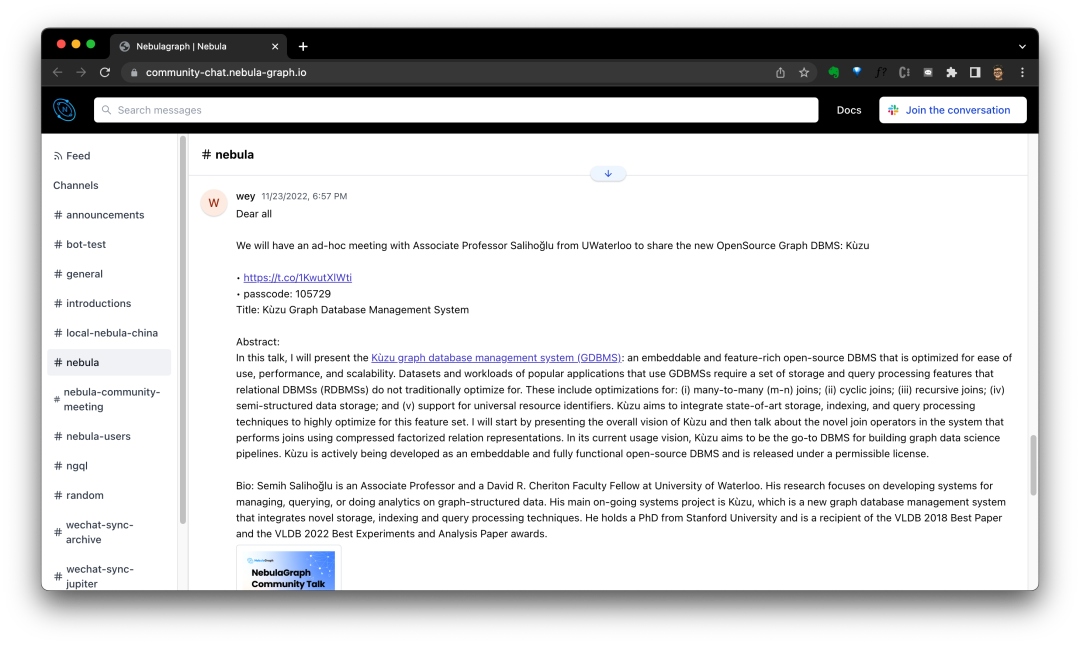
Task: Open the Docs link
Action: [849, 110]
